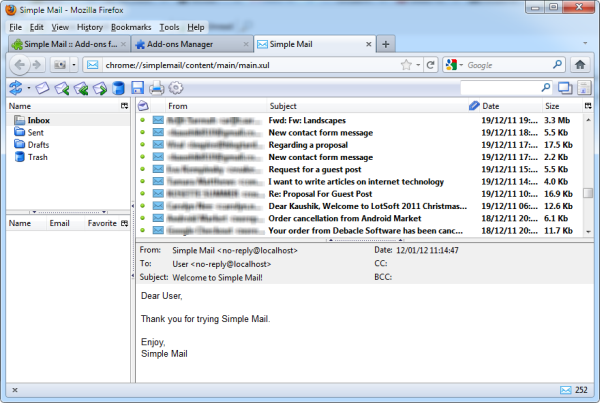Click the browser Forward arrow
This screenshot has height=403, width=600.
point(37,65)
